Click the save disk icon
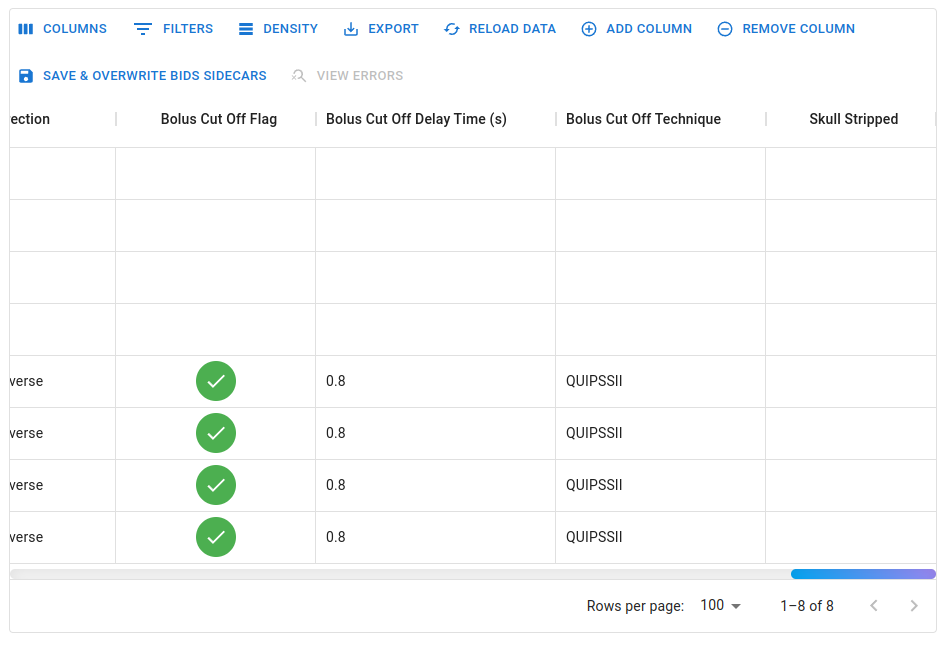 tap(26, 76)
